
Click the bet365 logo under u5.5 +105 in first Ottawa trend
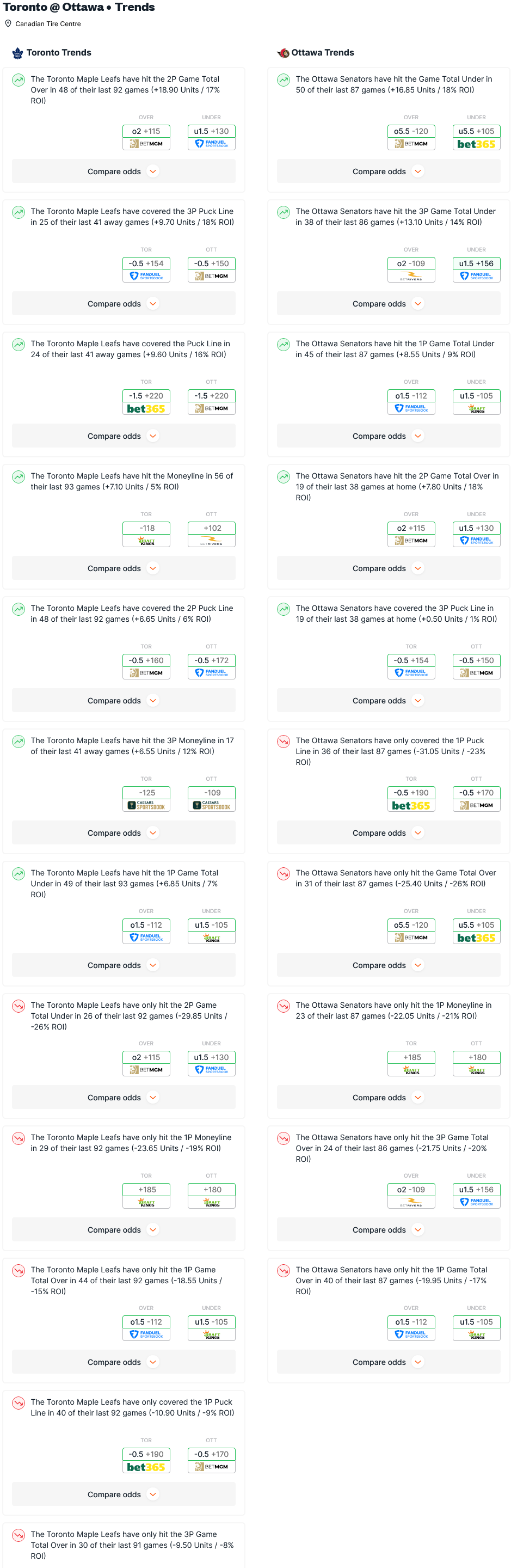coord(476,144)
